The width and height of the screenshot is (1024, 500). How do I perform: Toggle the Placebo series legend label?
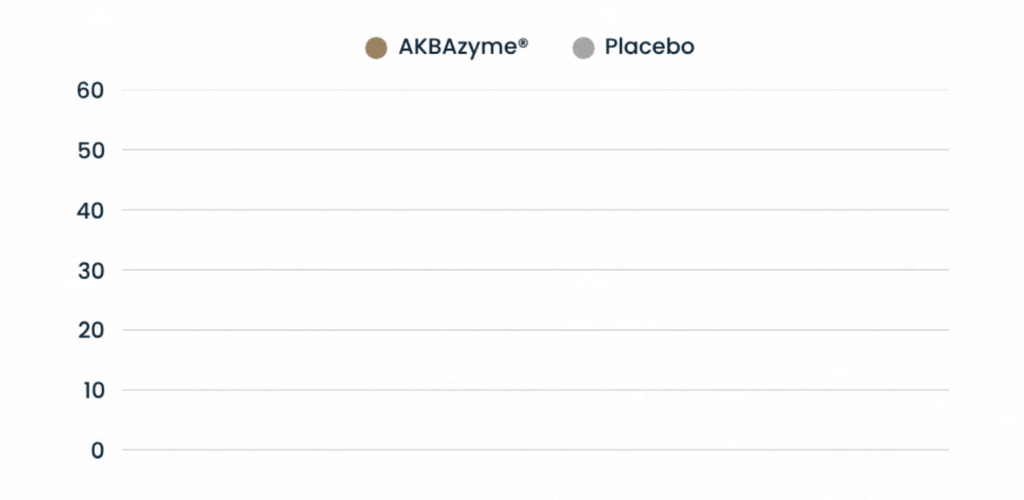(x=649, y=47)
